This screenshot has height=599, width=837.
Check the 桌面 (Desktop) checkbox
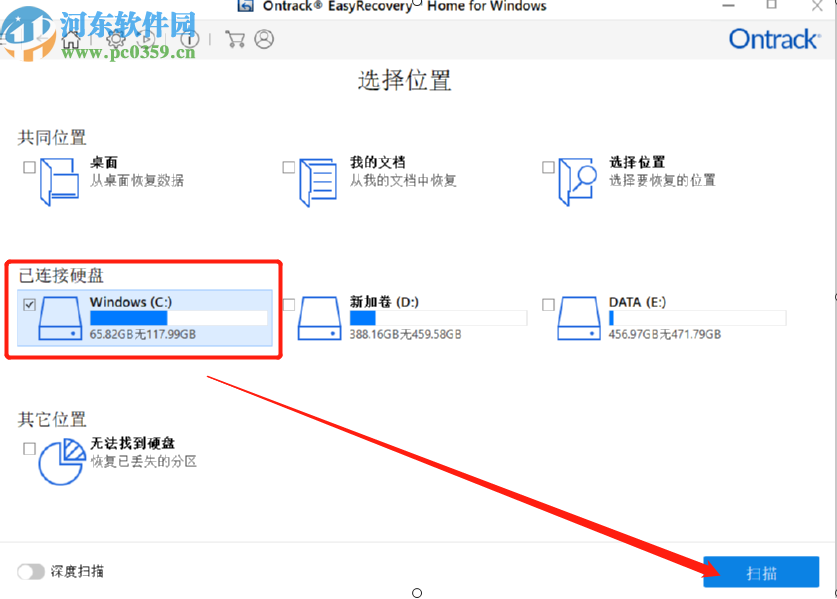pyautogui.click(x=29, y=167)
